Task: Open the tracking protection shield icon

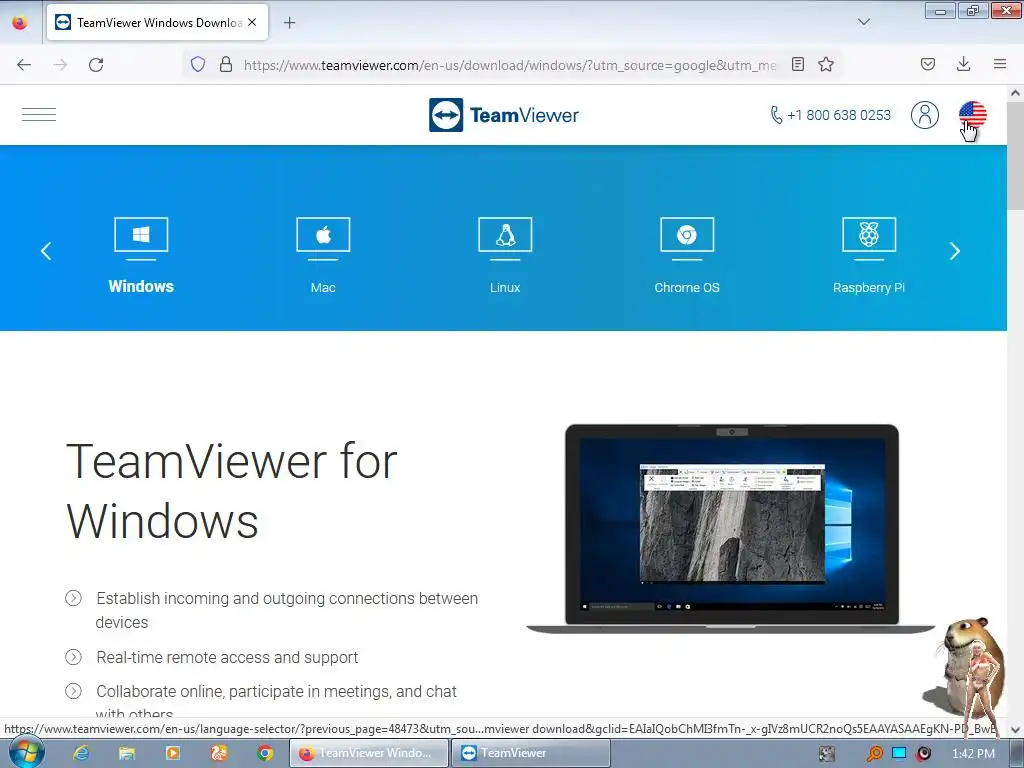Action: click(198, 64)
